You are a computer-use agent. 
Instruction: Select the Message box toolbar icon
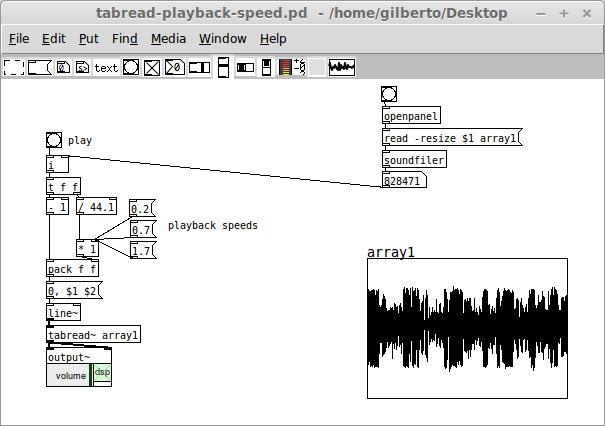coord(39,67)
